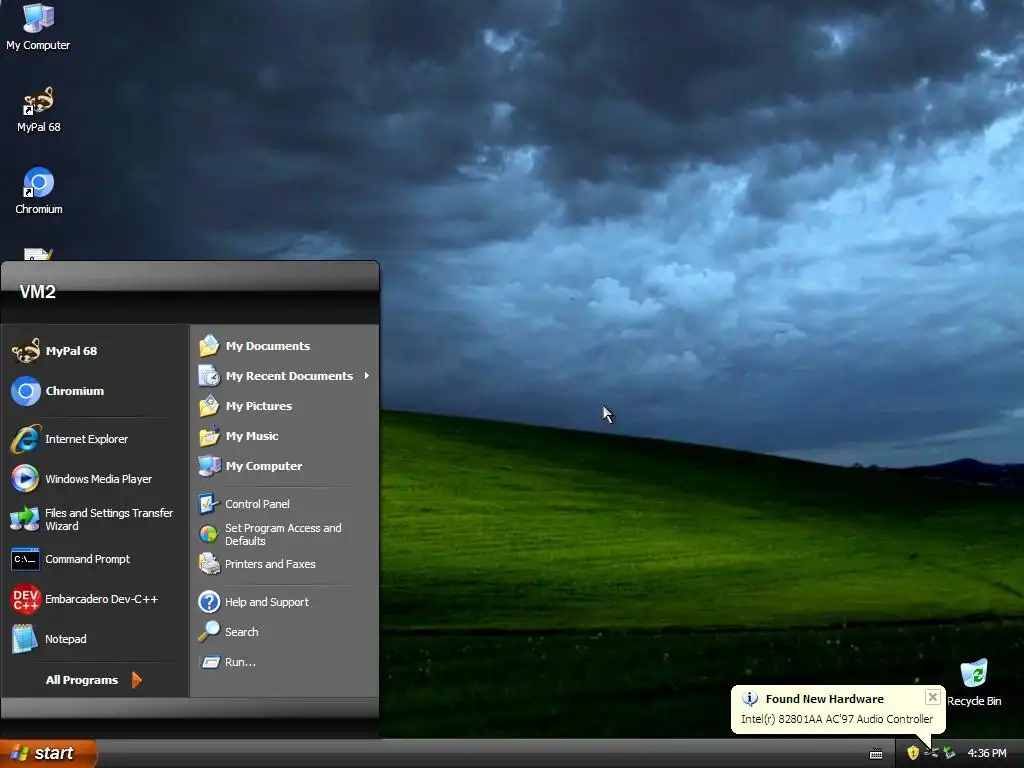The width and height of the screenshot is (1024, 768).
Task: Click the network connection tray icon
Action: [931, 753]
